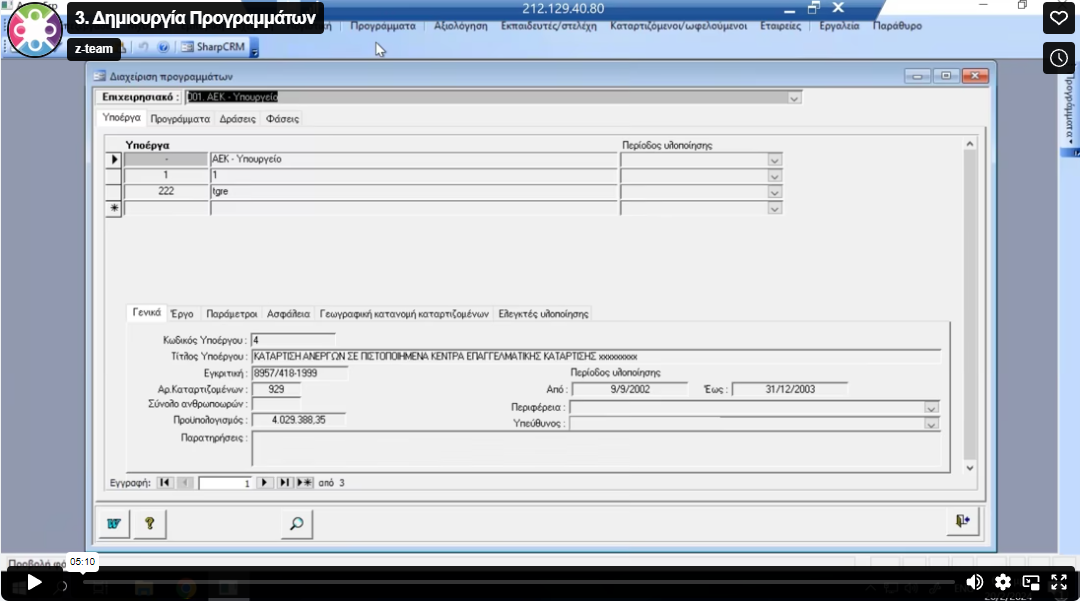
Task: Jump to first record in navigator
Action: [x=165, y=483]
